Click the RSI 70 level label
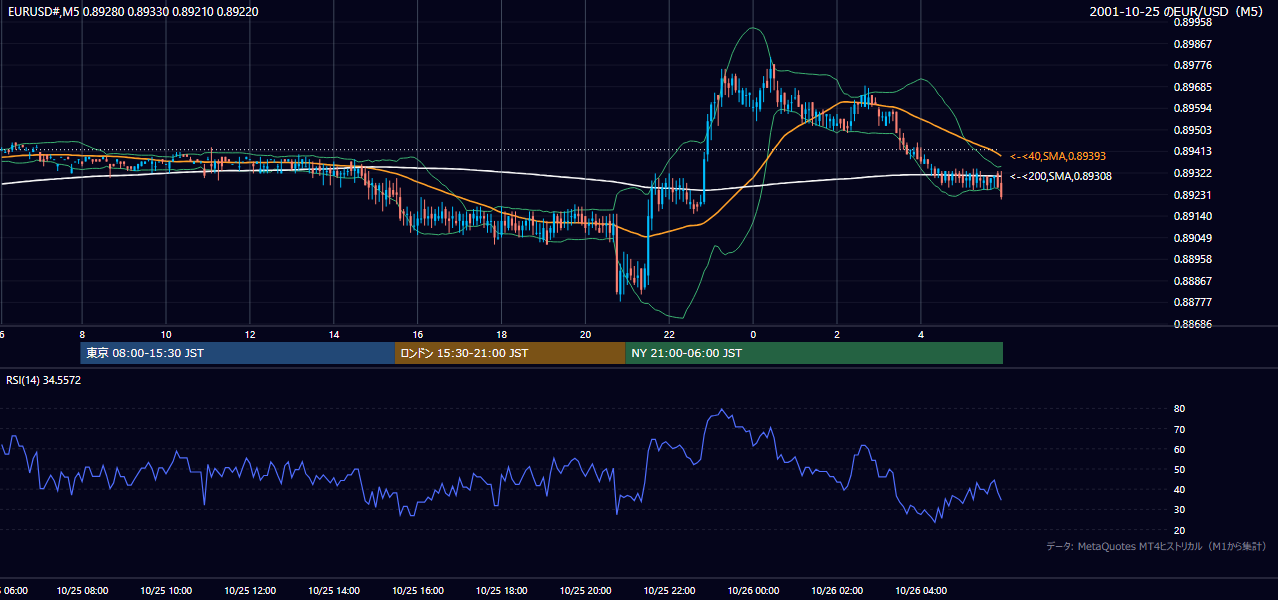The width and height of the screenshot is (1278, 600). coord(1180,429)
